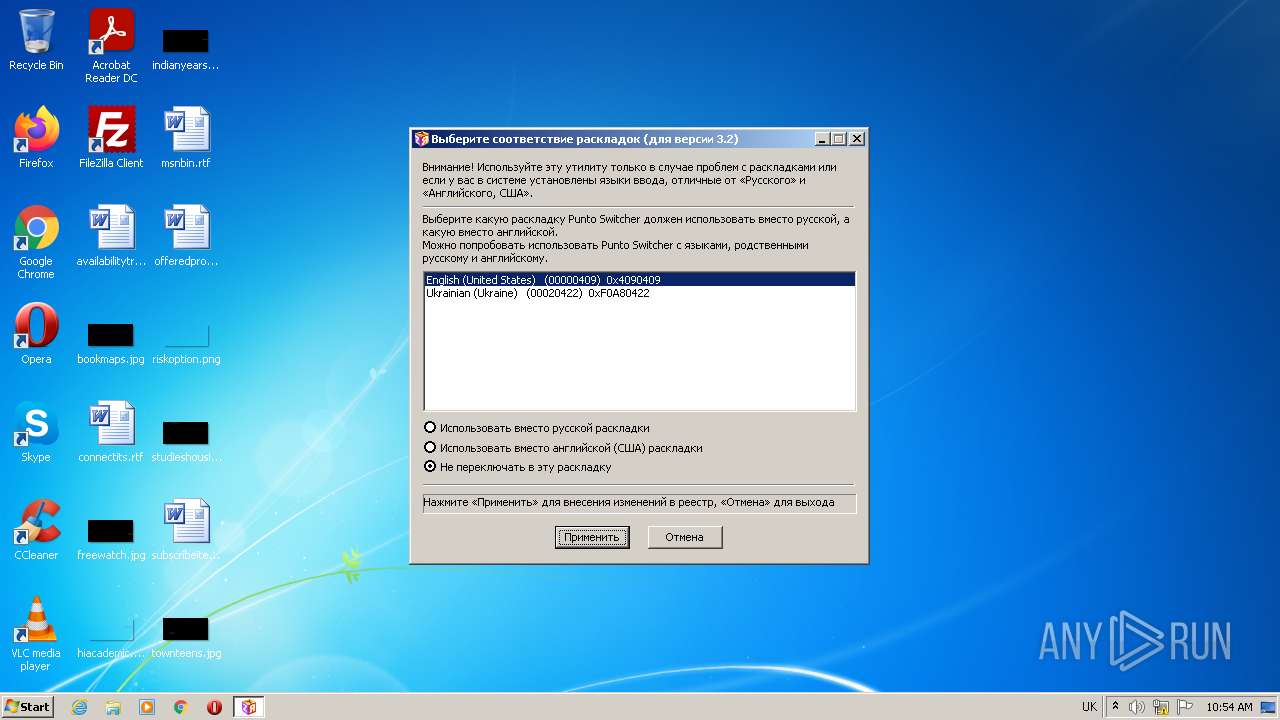Open the volume tray icon

point(1137,707)
